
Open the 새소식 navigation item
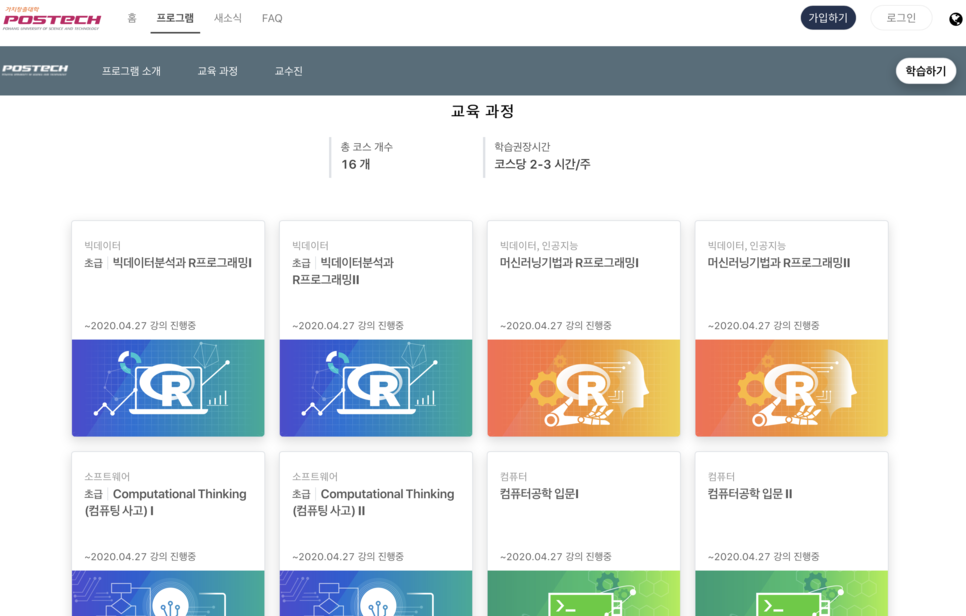point(228,18)
